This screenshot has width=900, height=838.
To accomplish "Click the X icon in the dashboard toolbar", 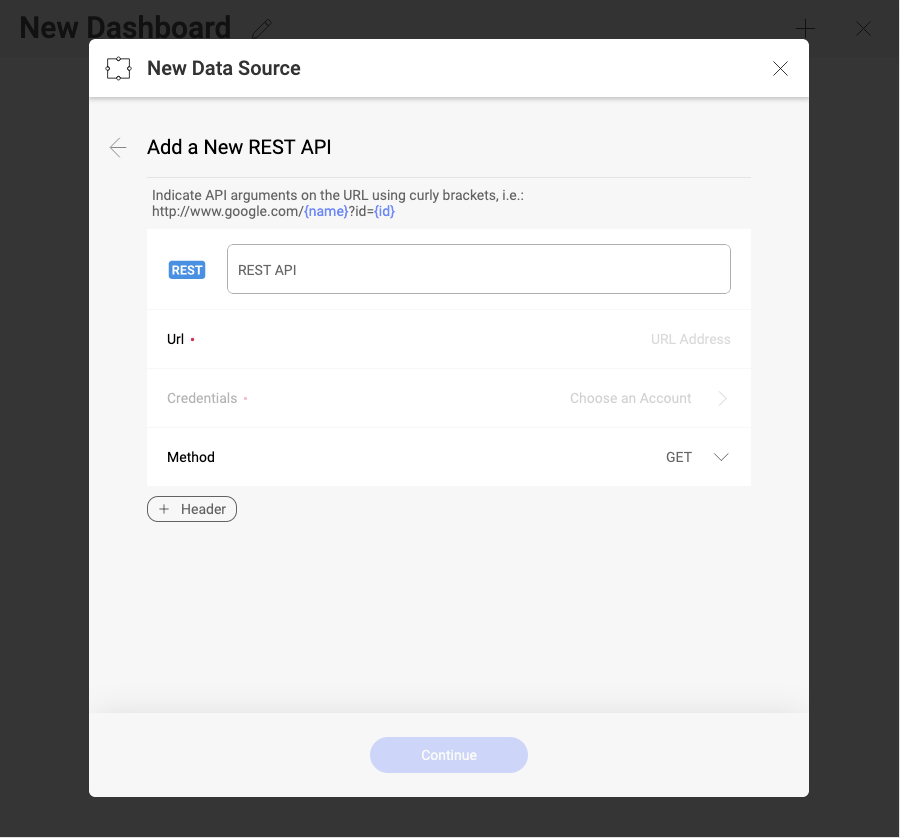I will tap(863, 29).
